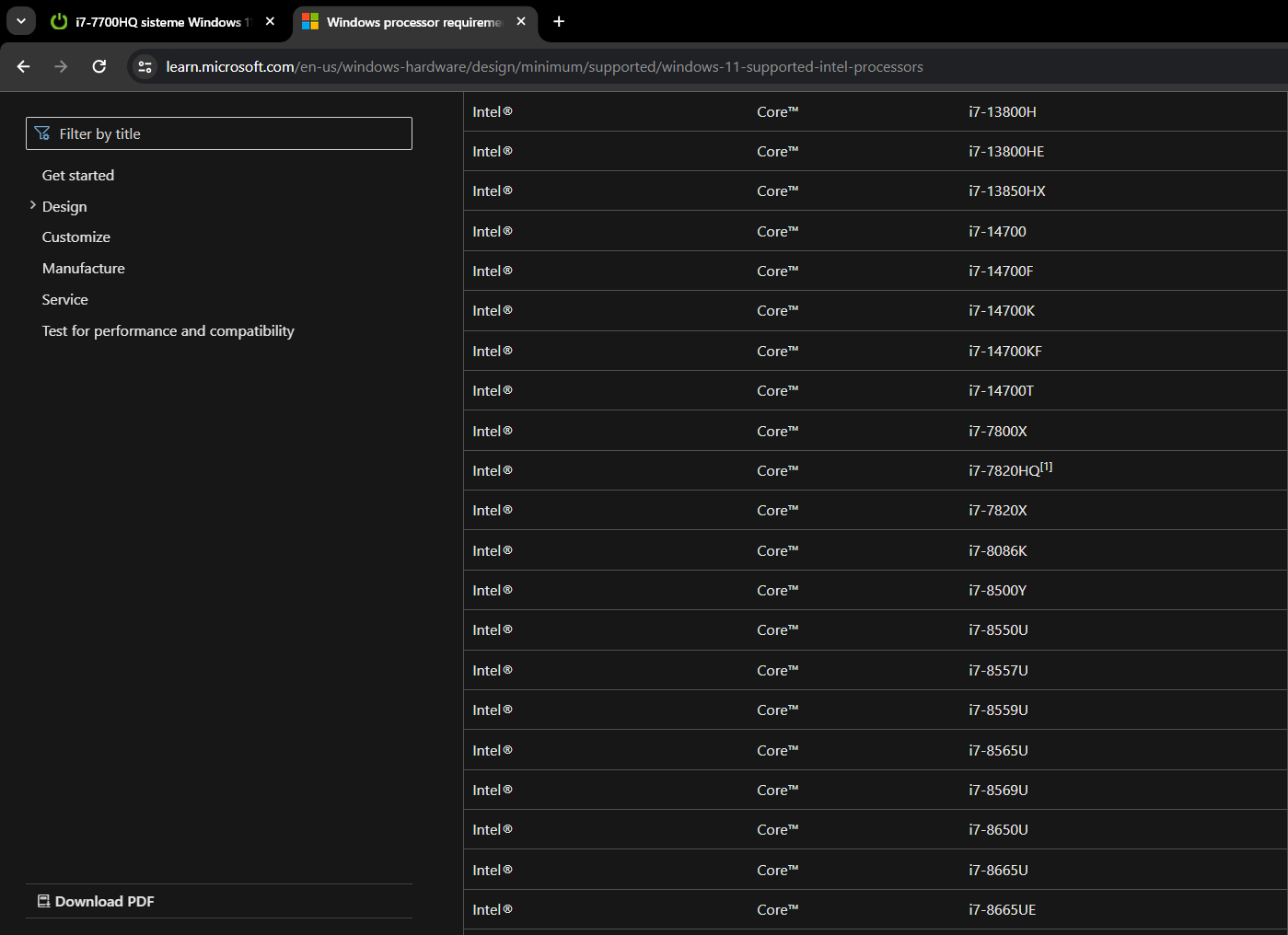Click the PDF document icon
Image resolution: width=1288 pixels, height=935 pixels.
tap(43, 901)
